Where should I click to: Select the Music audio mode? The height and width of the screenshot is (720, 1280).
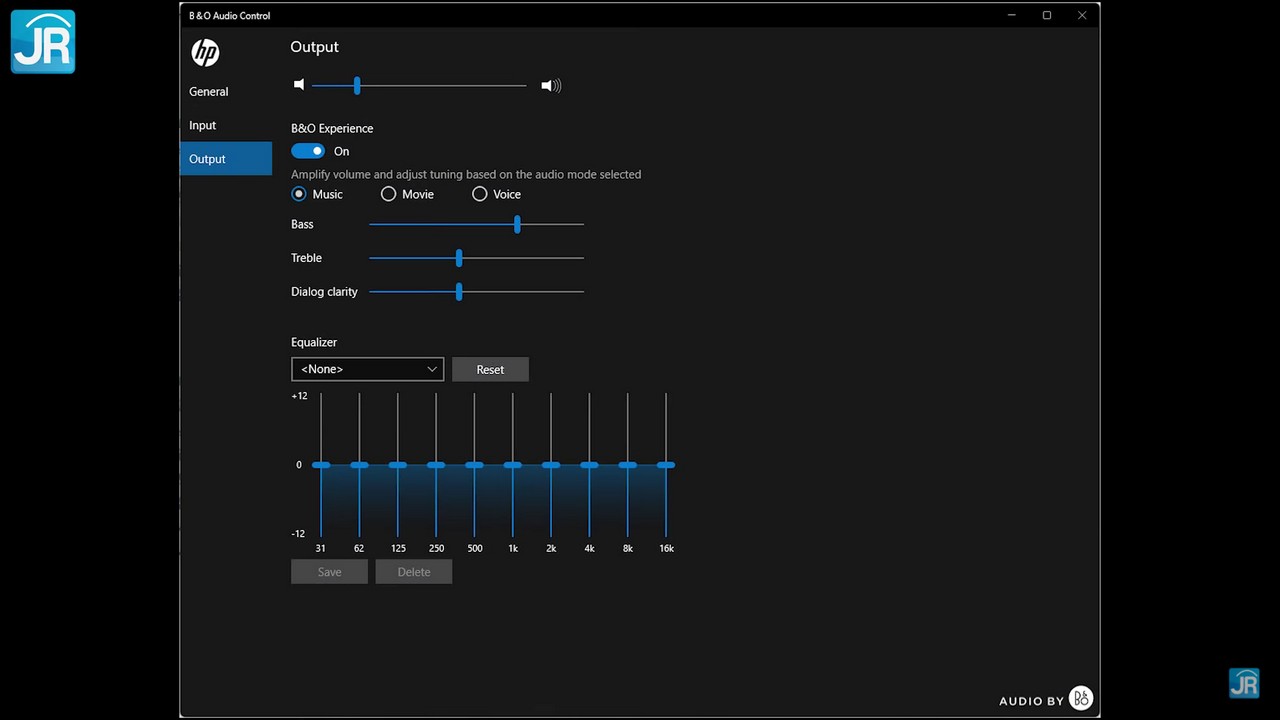pyautogui.click(x=299, y=194)
